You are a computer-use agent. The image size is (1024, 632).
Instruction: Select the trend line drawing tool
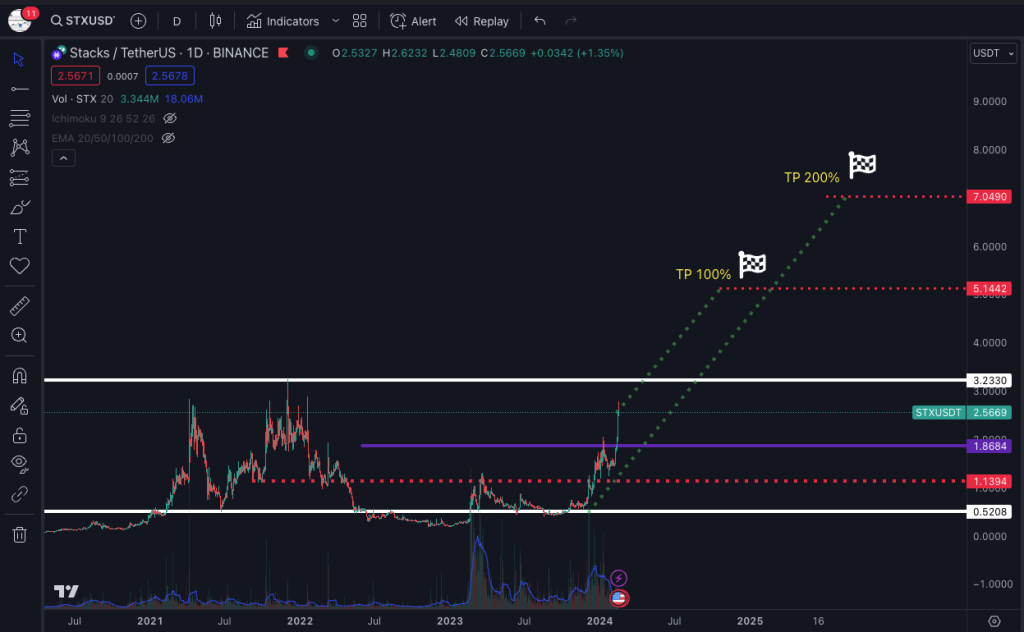[19, 89]
